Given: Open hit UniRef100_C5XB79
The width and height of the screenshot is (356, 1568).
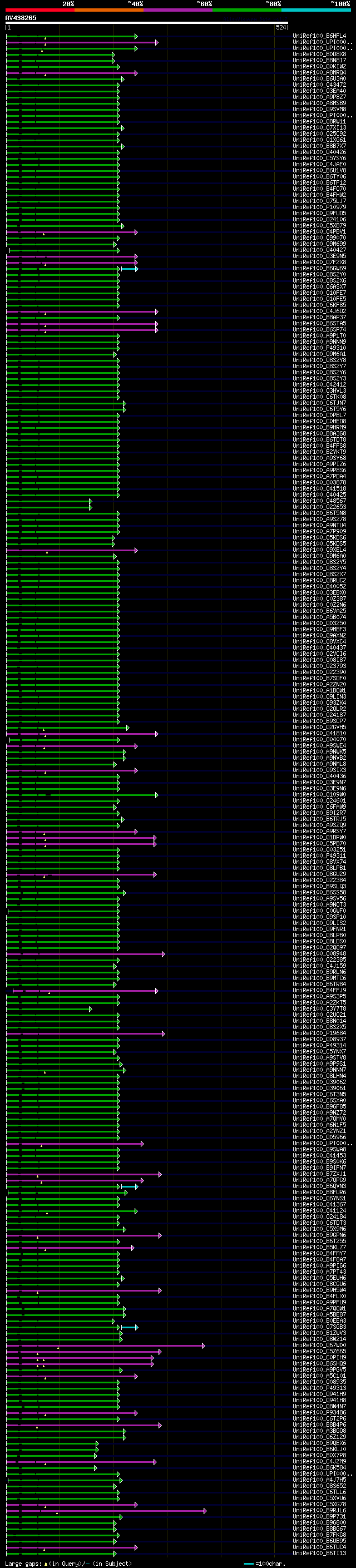Looking at the screenshot, I should (x=319, y=225).
